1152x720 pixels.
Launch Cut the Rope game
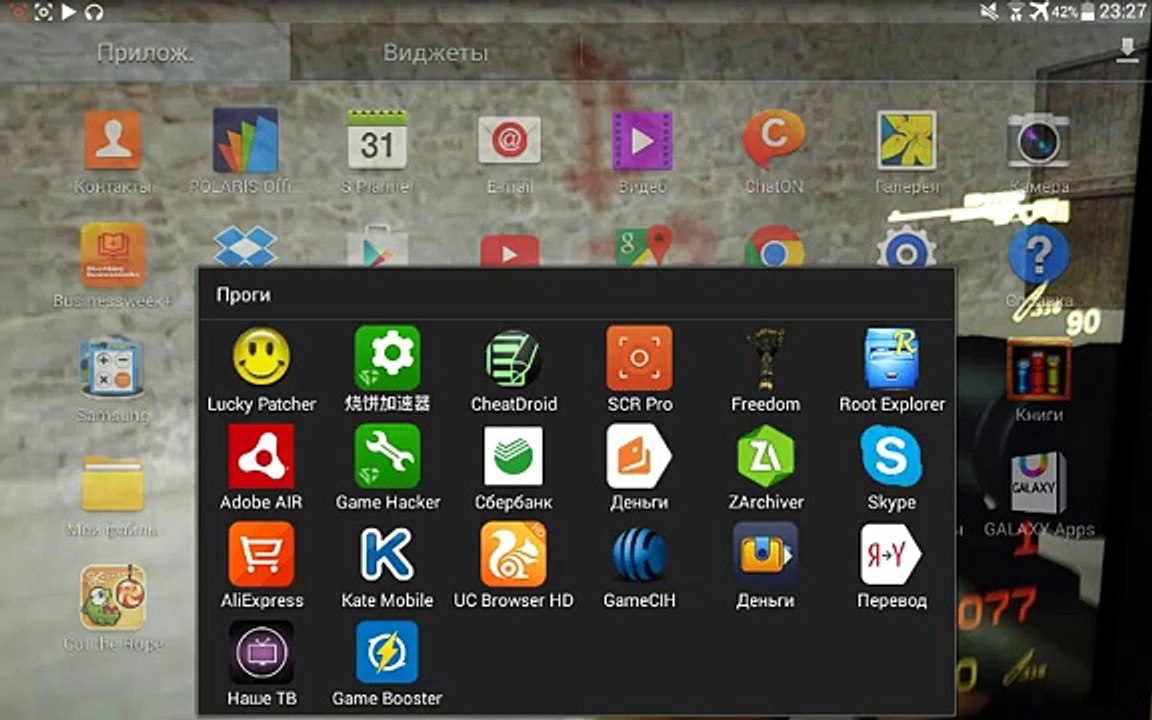coord(112,597)
